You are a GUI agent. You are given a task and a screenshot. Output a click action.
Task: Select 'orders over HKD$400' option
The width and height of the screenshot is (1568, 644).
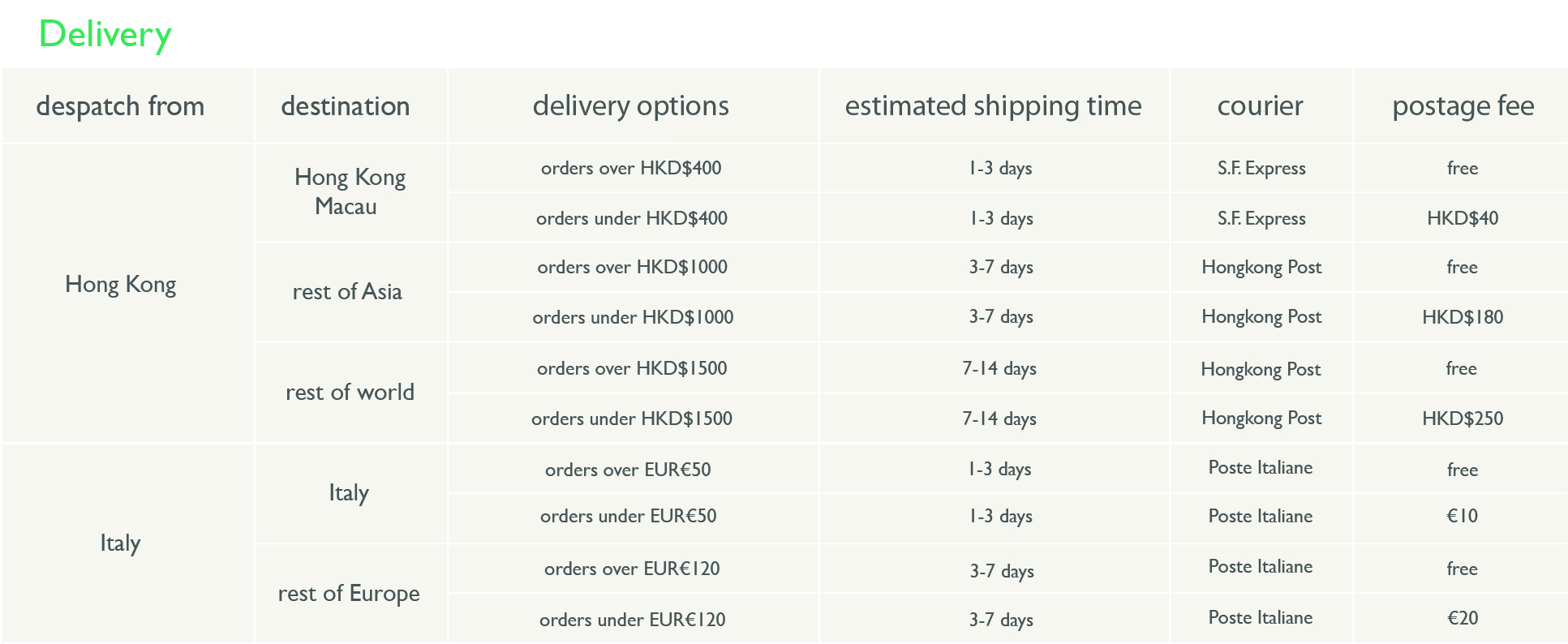[631, 169]
